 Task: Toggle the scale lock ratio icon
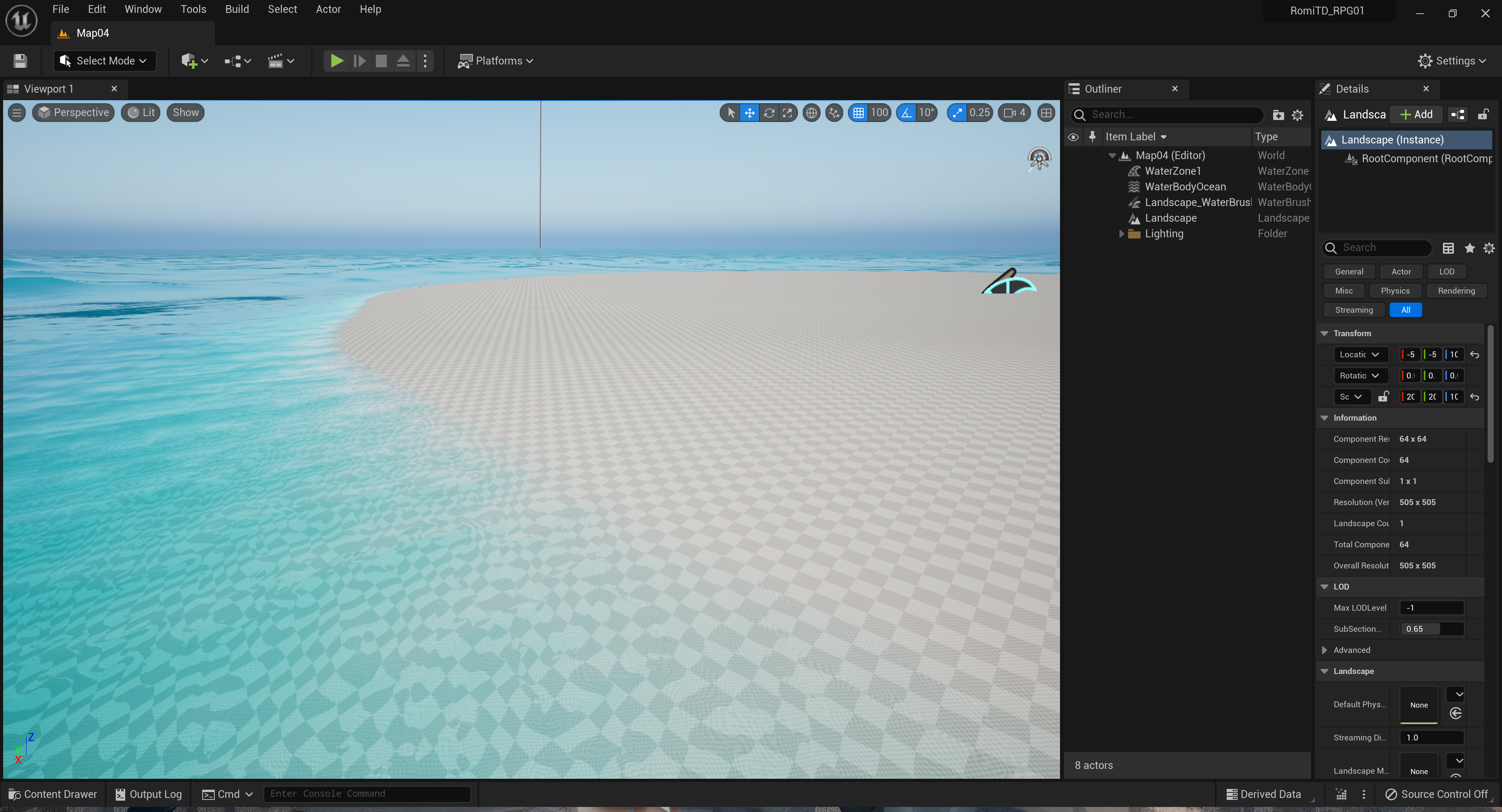(x=1383, y=396)
